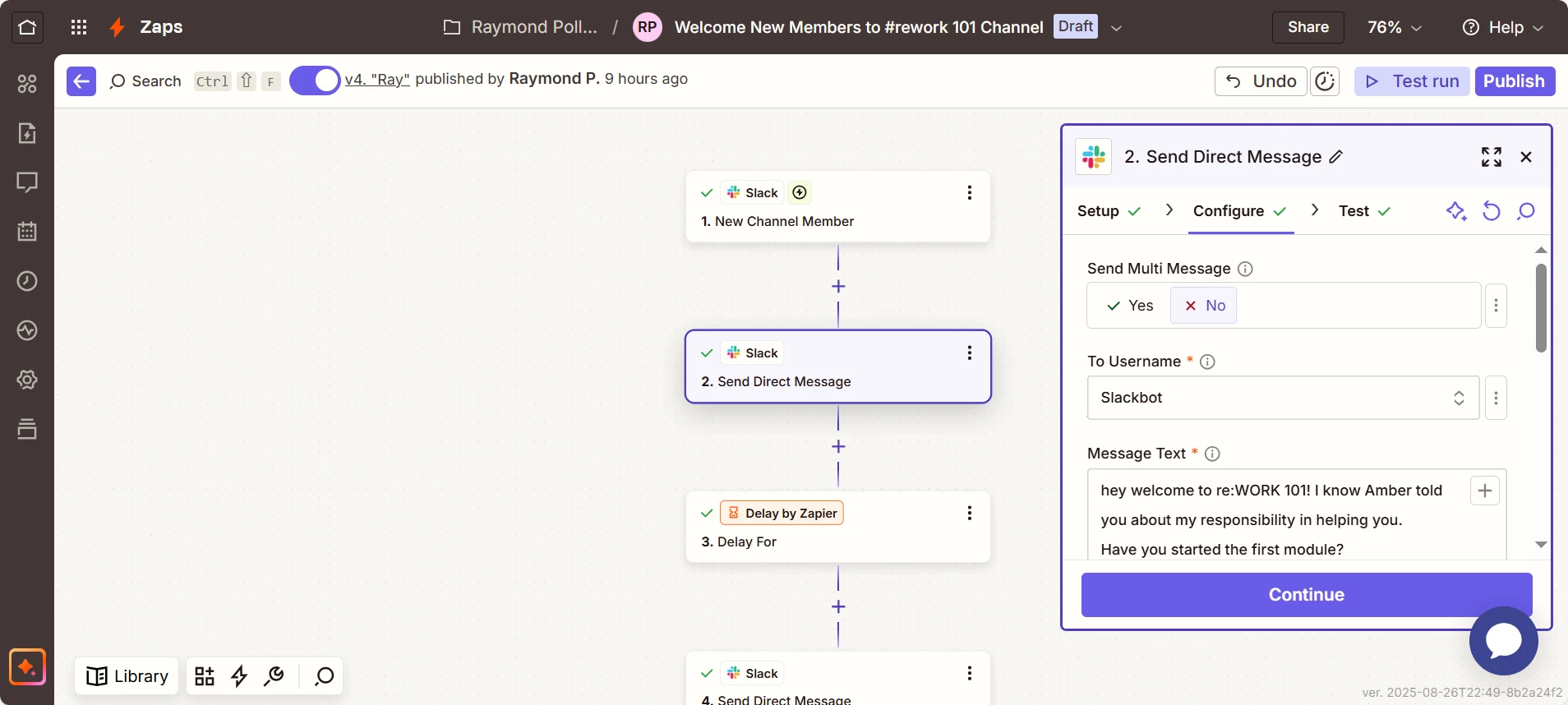Select No for Send Multi Message
This screenshot has width=1568, height=705.
pyautogui.click(x=1204, y=306)
